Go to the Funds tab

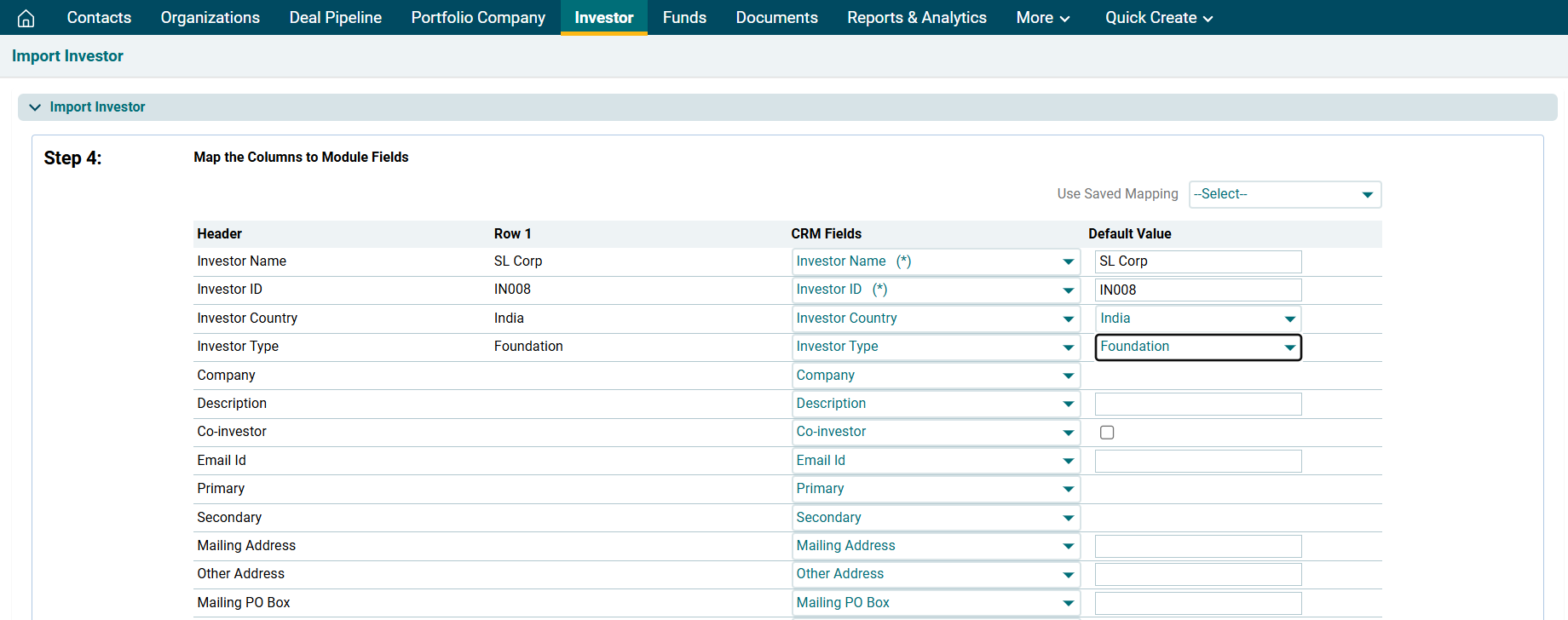pos(684,18)
